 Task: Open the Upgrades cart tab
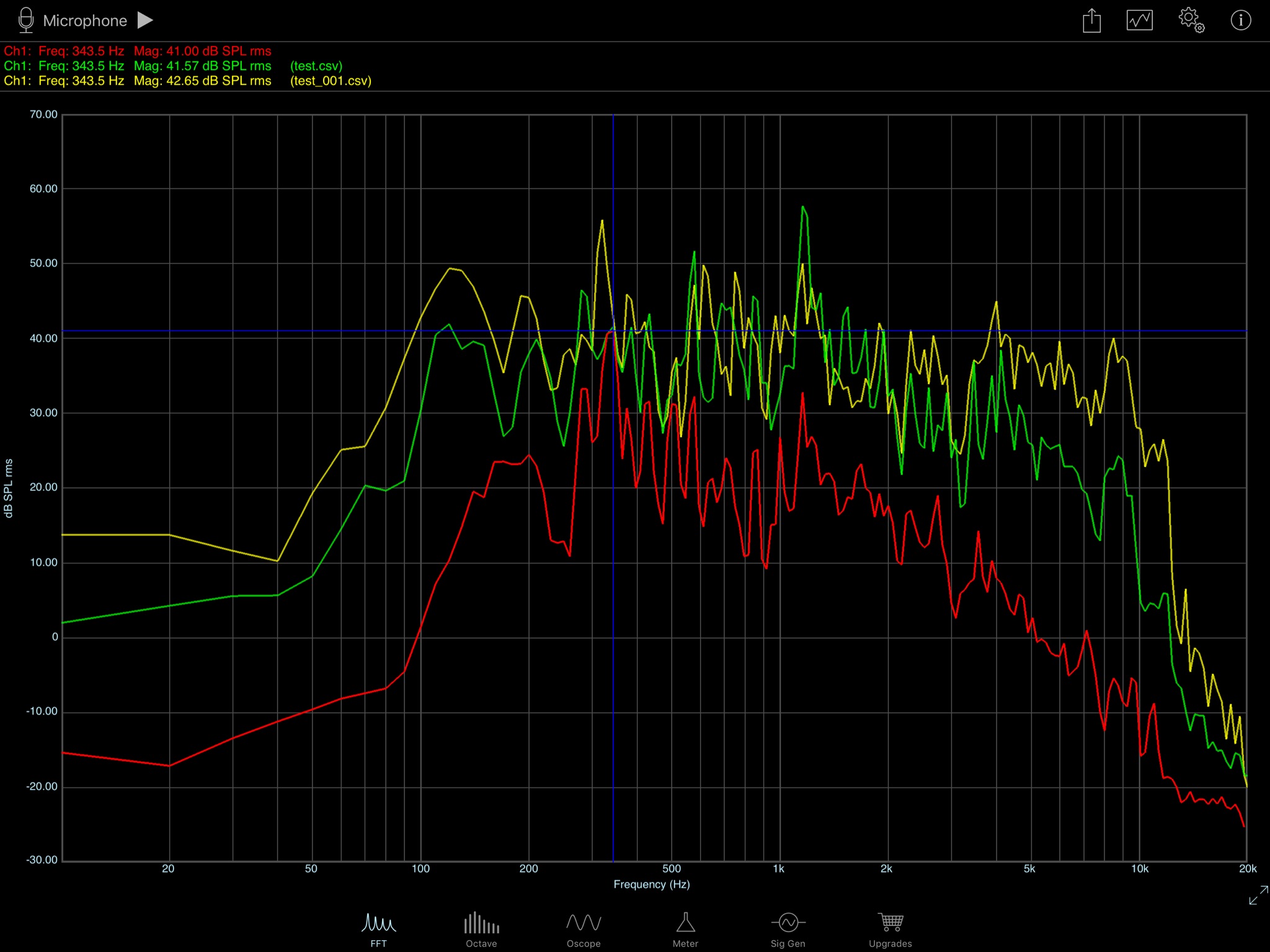coord(890,930)
